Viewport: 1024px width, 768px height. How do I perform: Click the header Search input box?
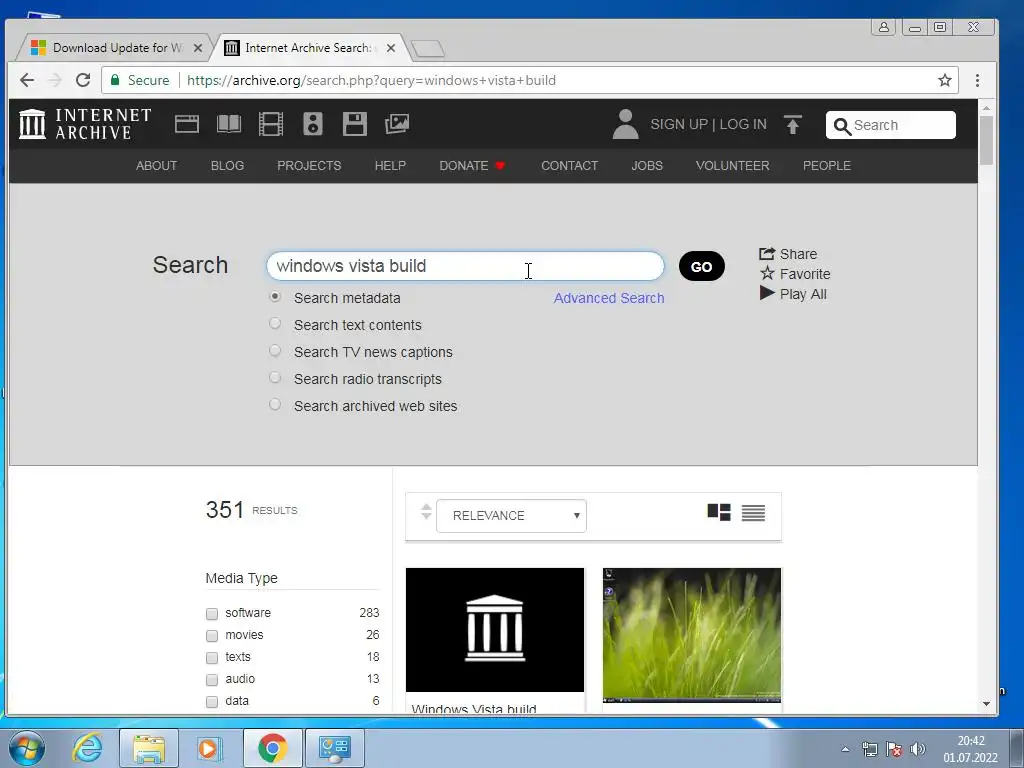coord(891,125)
